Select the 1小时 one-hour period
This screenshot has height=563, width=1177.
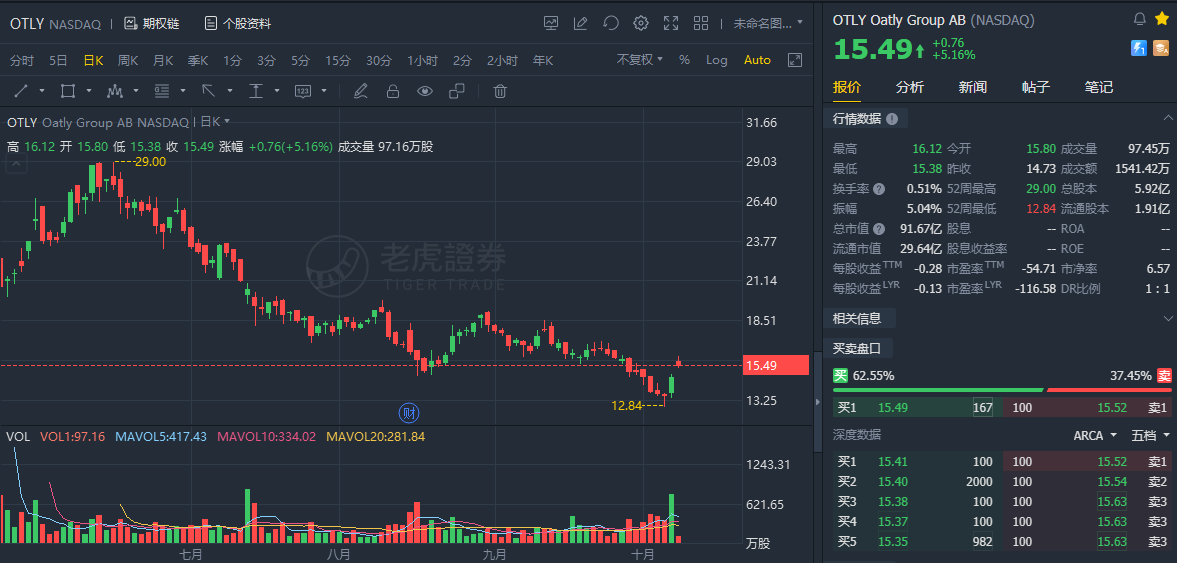423,60
